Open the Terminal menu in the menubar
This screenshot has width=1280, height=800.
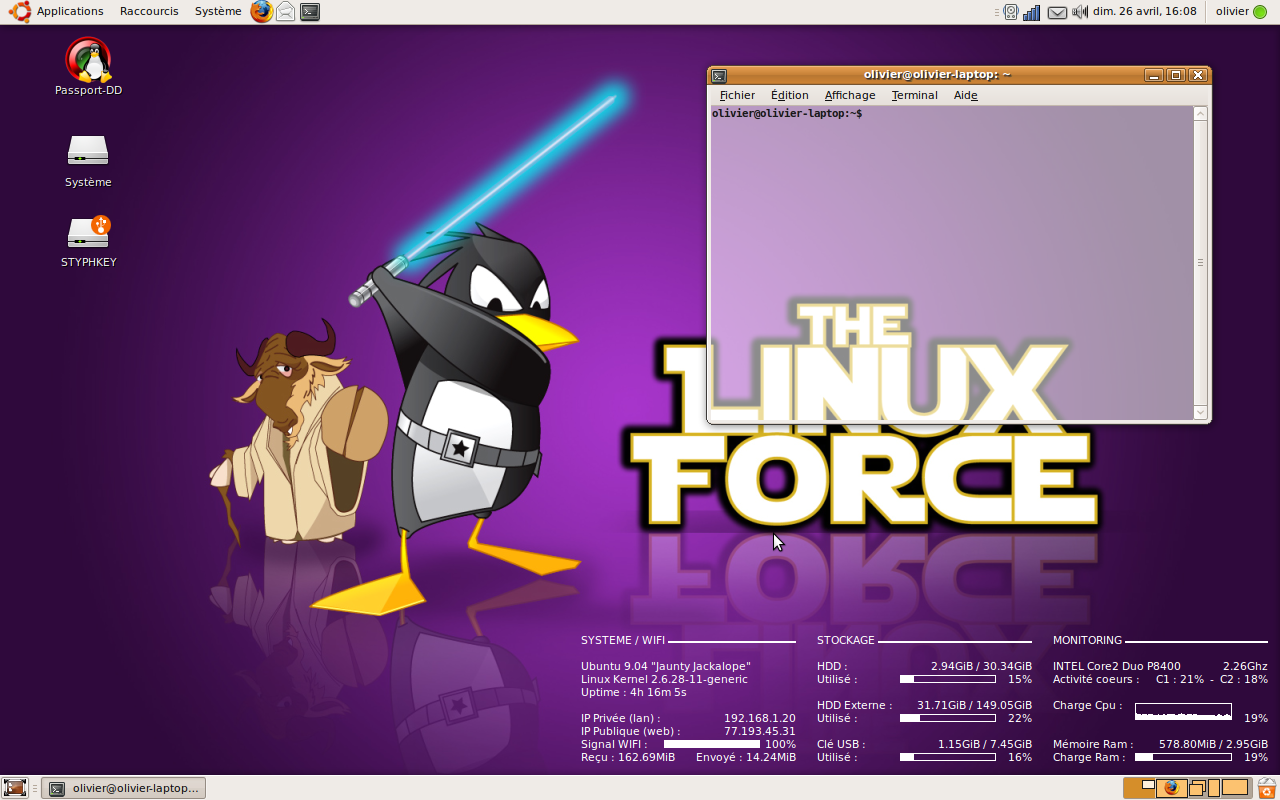coord(914,95)
